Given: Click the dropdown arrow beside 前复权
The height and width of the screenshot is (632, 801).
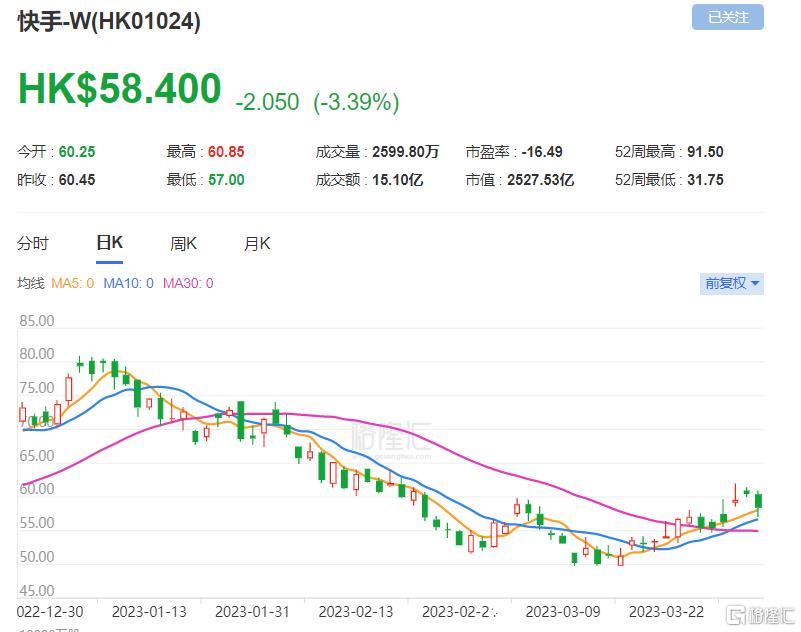Looking at the screenshot, I should pyautogui.click(x=755, y=283).
